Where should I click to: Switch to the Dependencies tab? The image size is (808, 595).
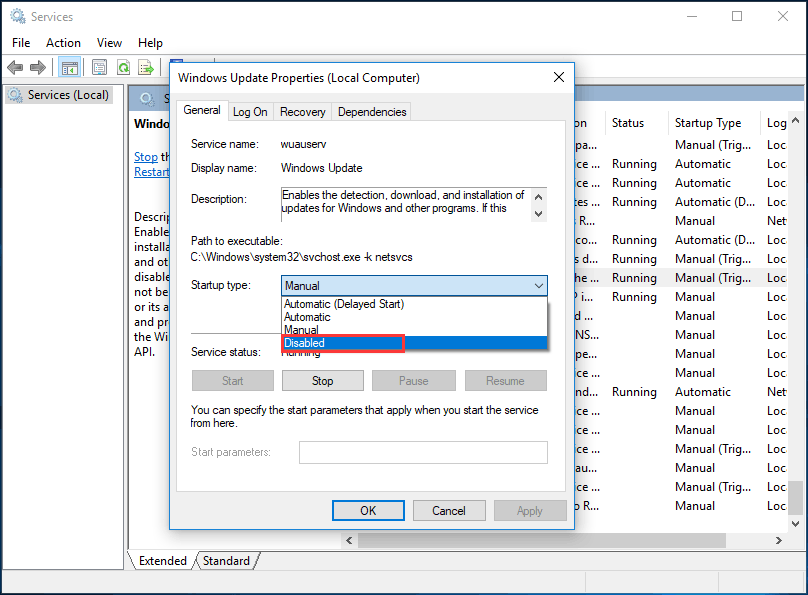click(372, 112)
